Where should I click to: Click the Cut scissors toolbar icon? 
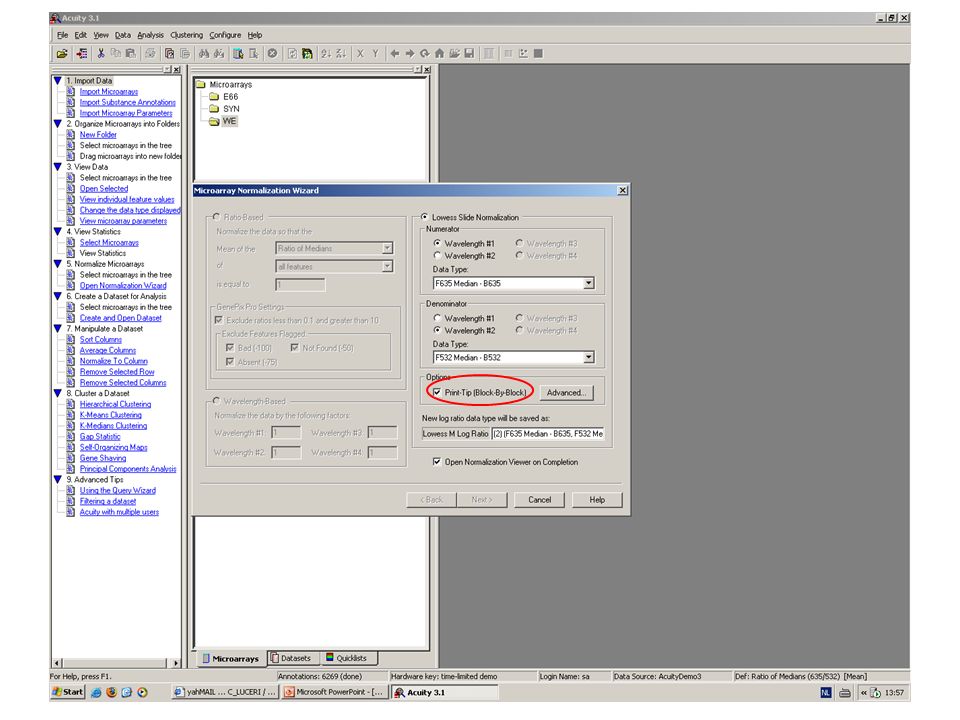(x=101, y=54)
